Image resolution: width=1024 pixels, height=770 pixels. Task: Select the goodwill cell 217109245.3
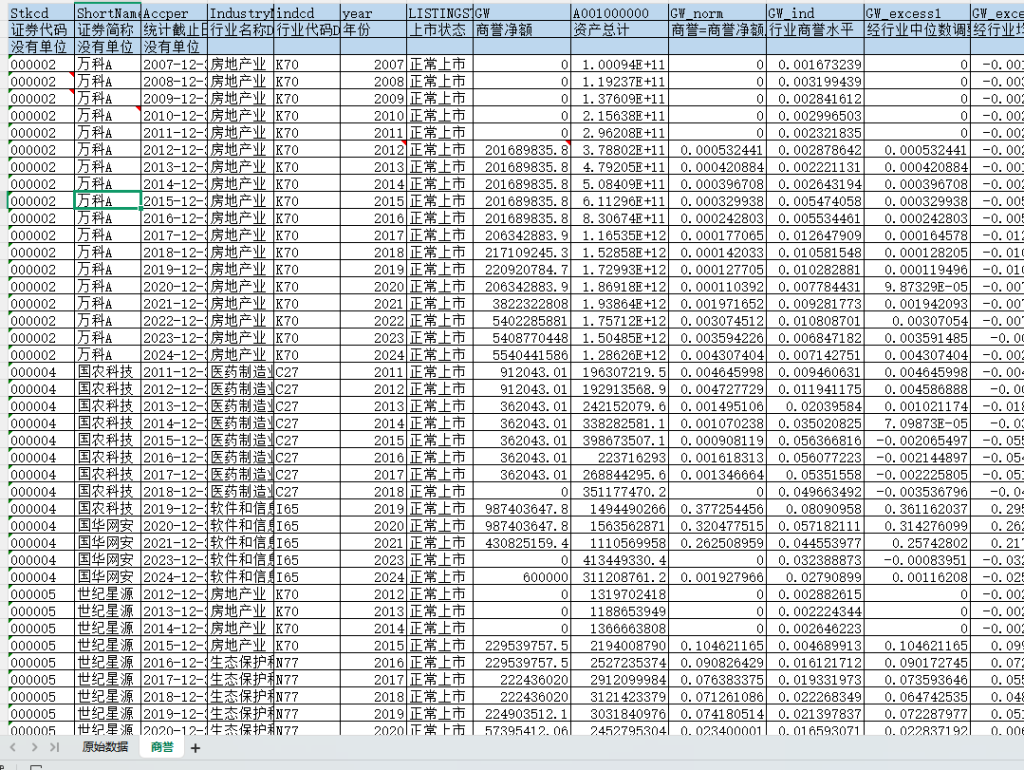(522, 252)
